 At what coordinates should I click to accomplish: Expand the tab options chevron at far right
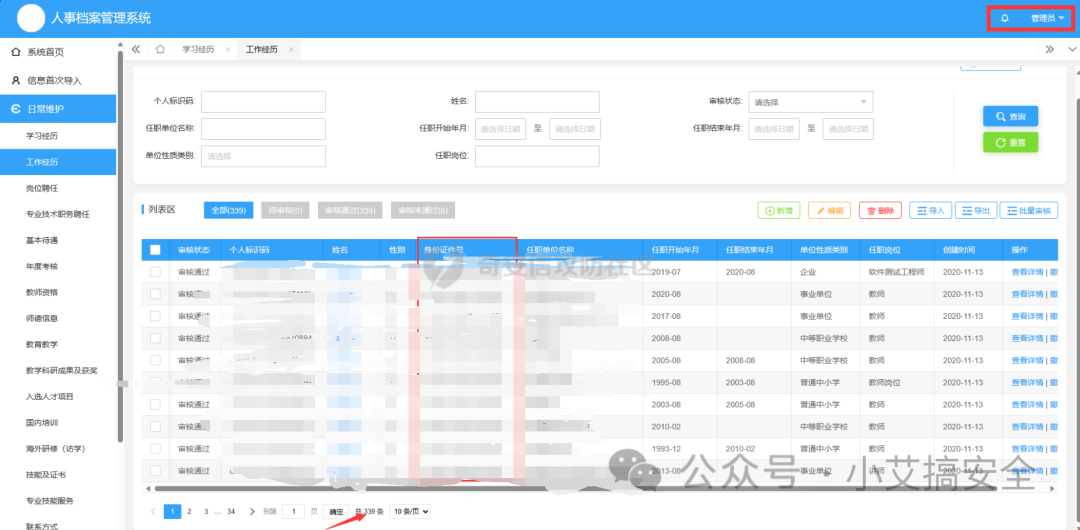(x=1072, y=50)
